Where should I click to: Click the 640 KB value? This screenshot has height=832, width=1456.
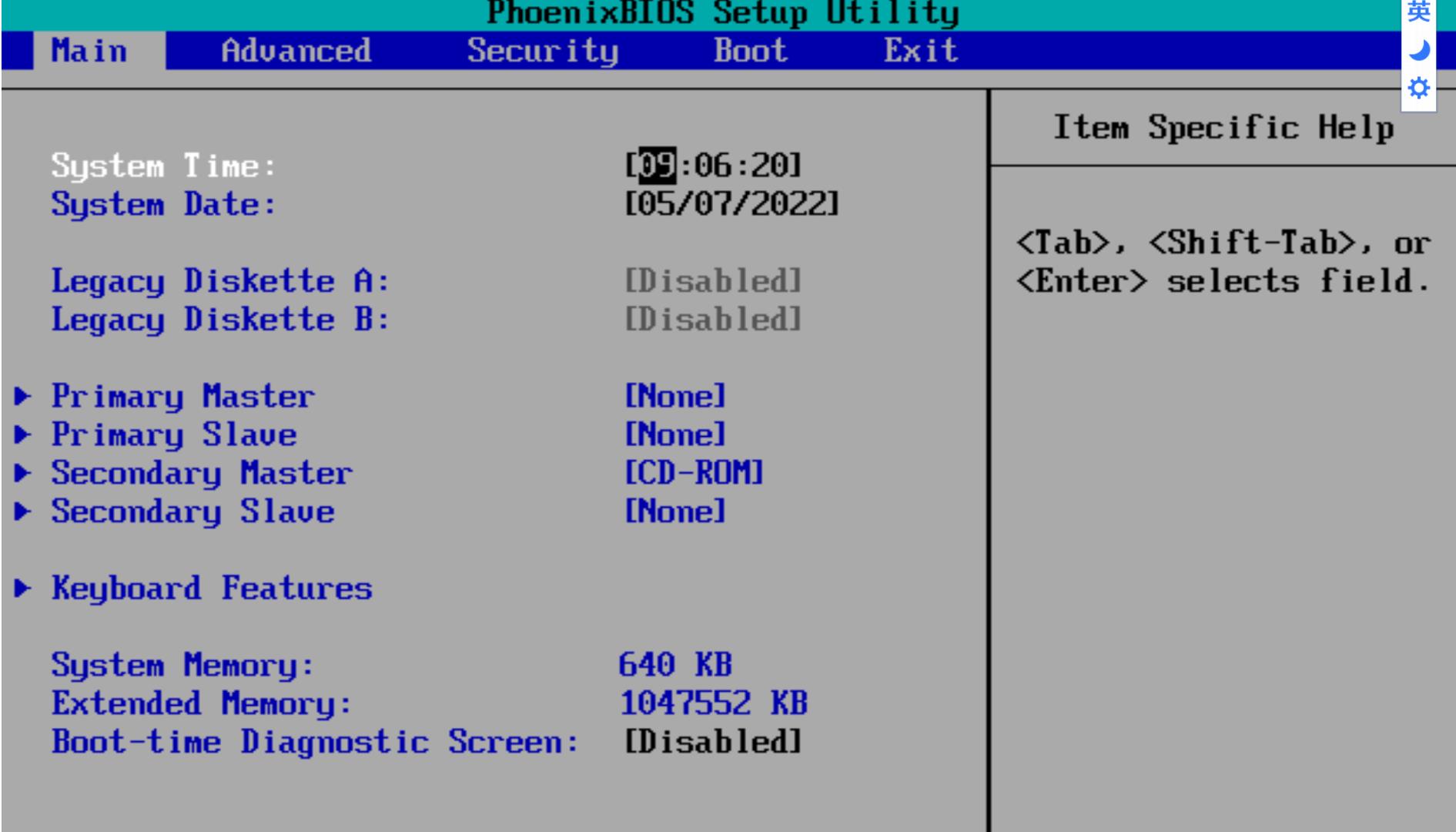(675, 666)
